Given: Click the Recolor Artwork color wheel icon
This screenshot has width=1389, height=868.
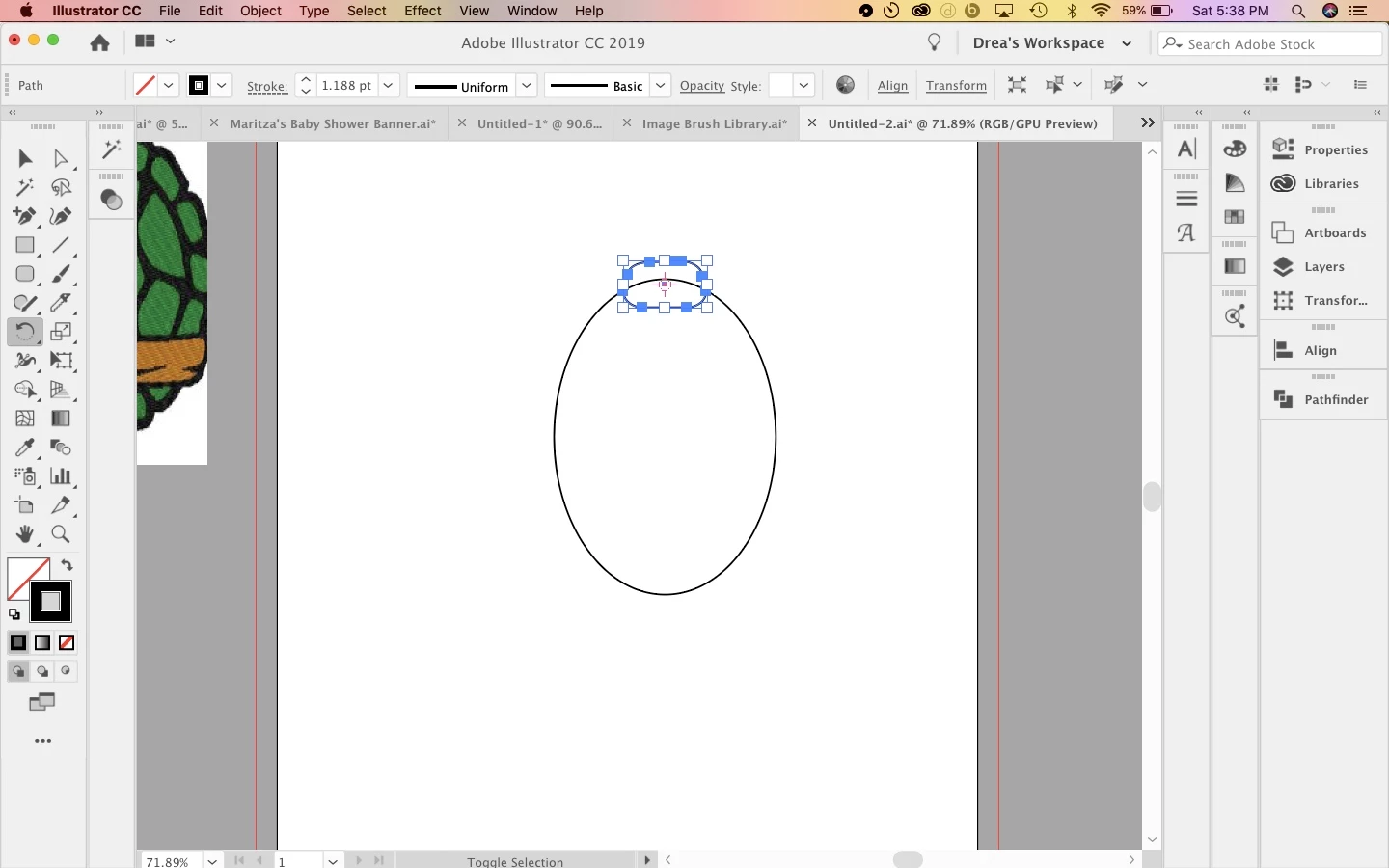Looking at the screenshot, I should coord(846,85).
